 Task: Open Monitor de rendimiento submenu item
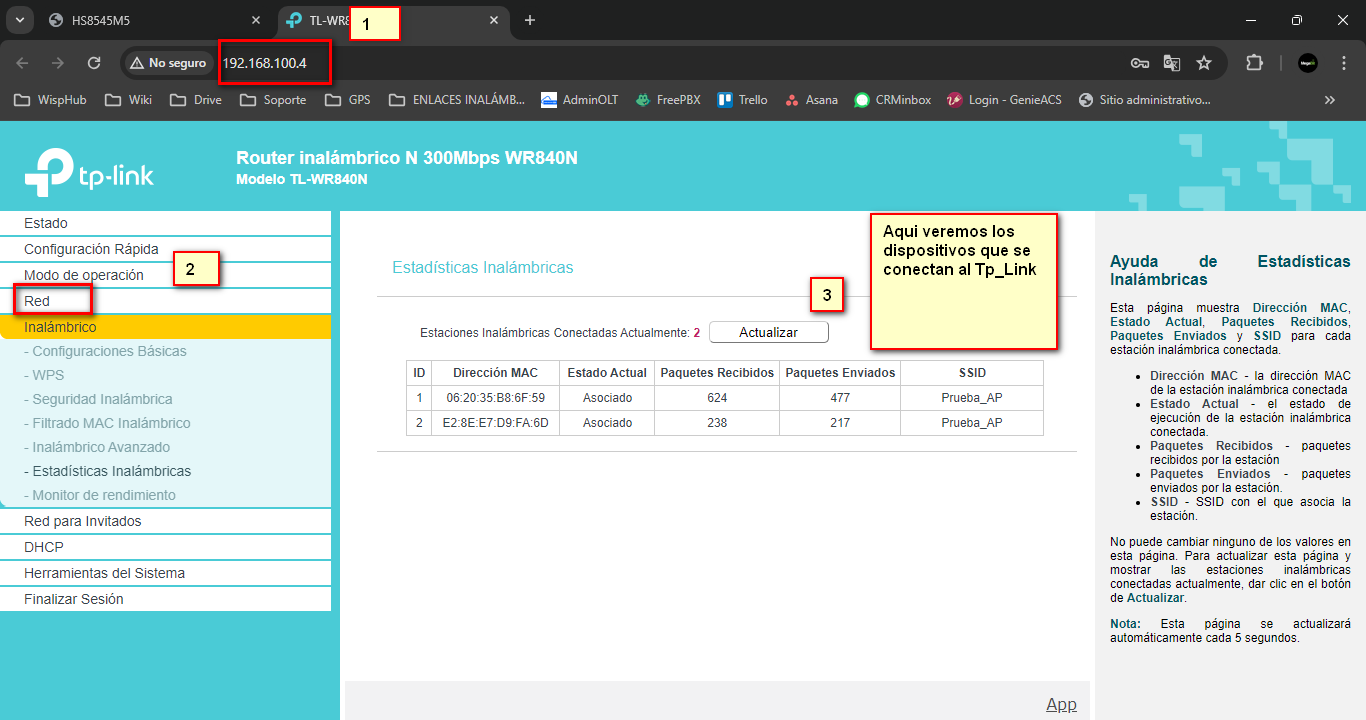pos(100,495)
